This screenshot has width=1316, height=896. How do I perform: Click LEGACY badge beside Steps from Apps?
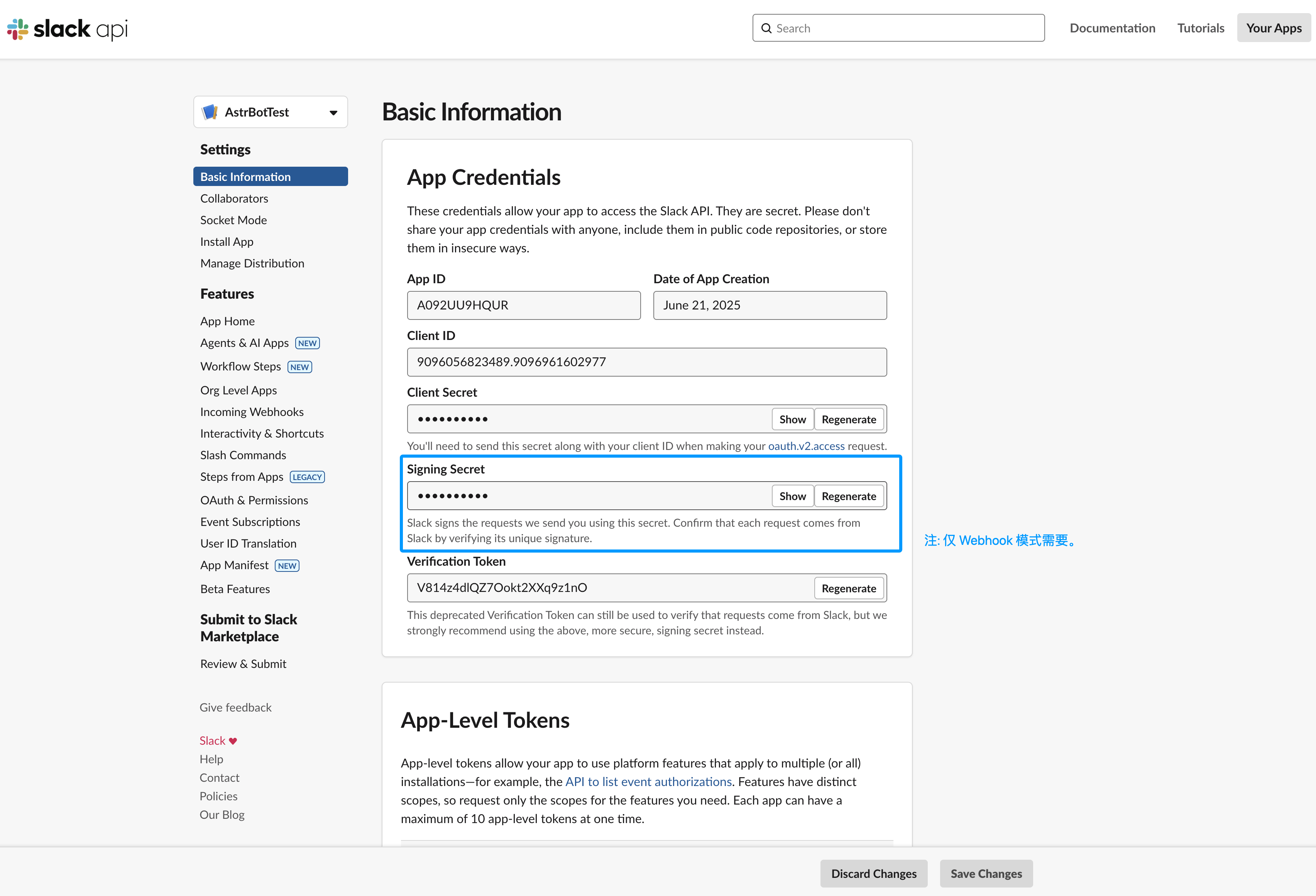point(307,477)
